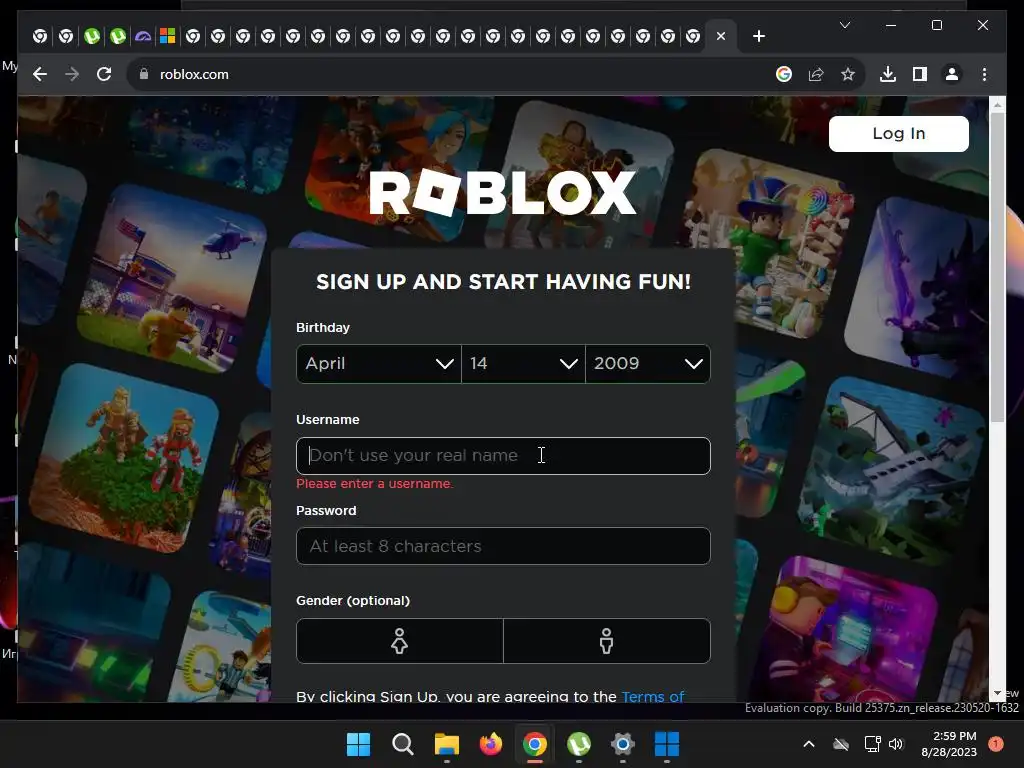Viewport: 1024px width, 768px height.
Task: Open a new browser tab
Action: [758, 37]
